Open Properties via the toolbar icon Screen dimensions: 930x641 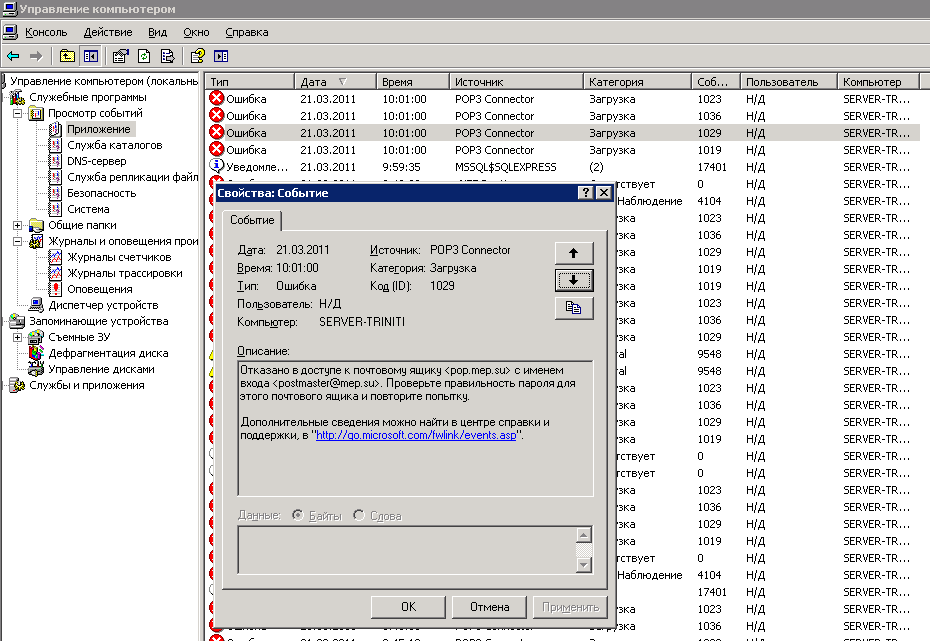120,56
